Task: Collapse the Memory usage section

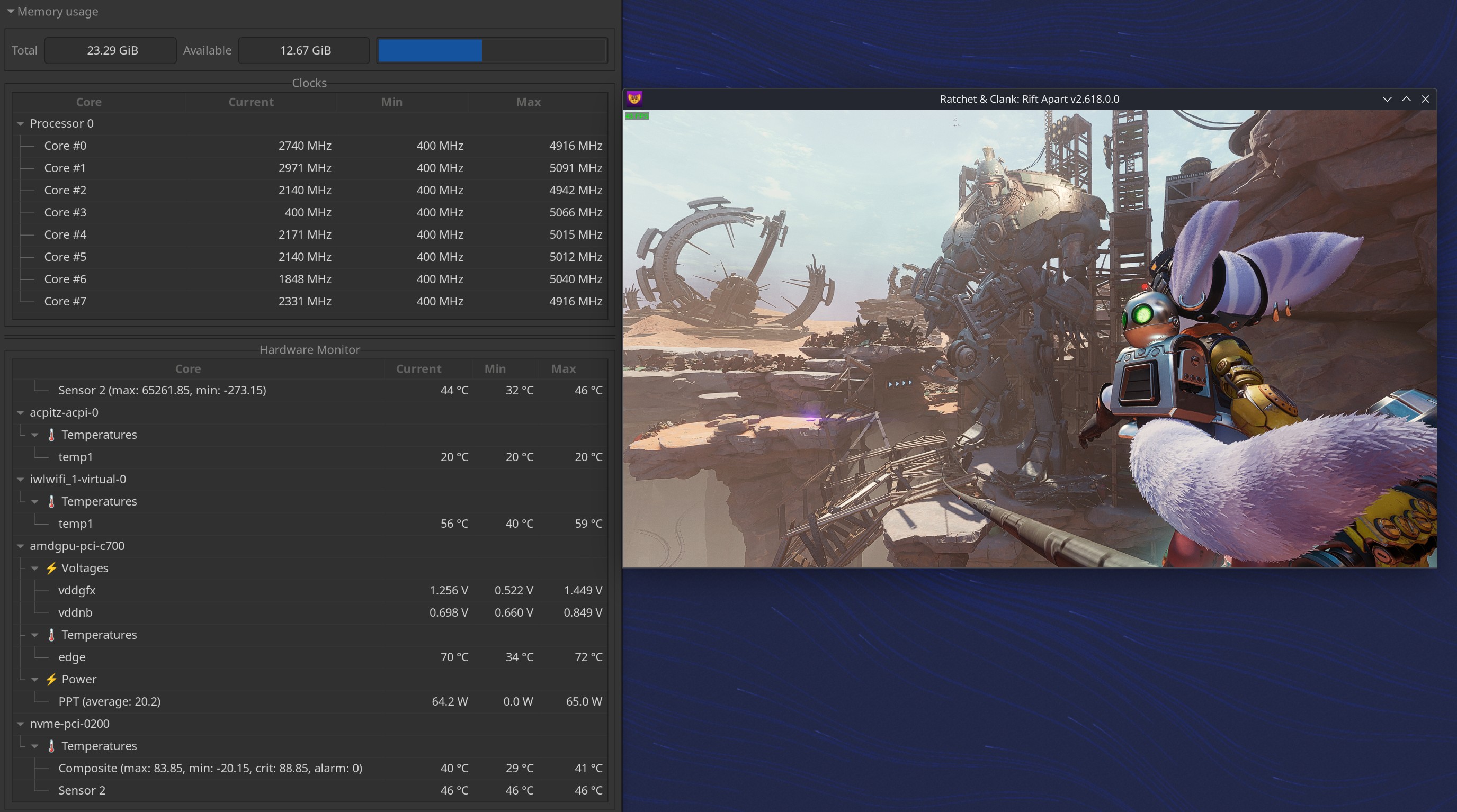Action: 11,11
